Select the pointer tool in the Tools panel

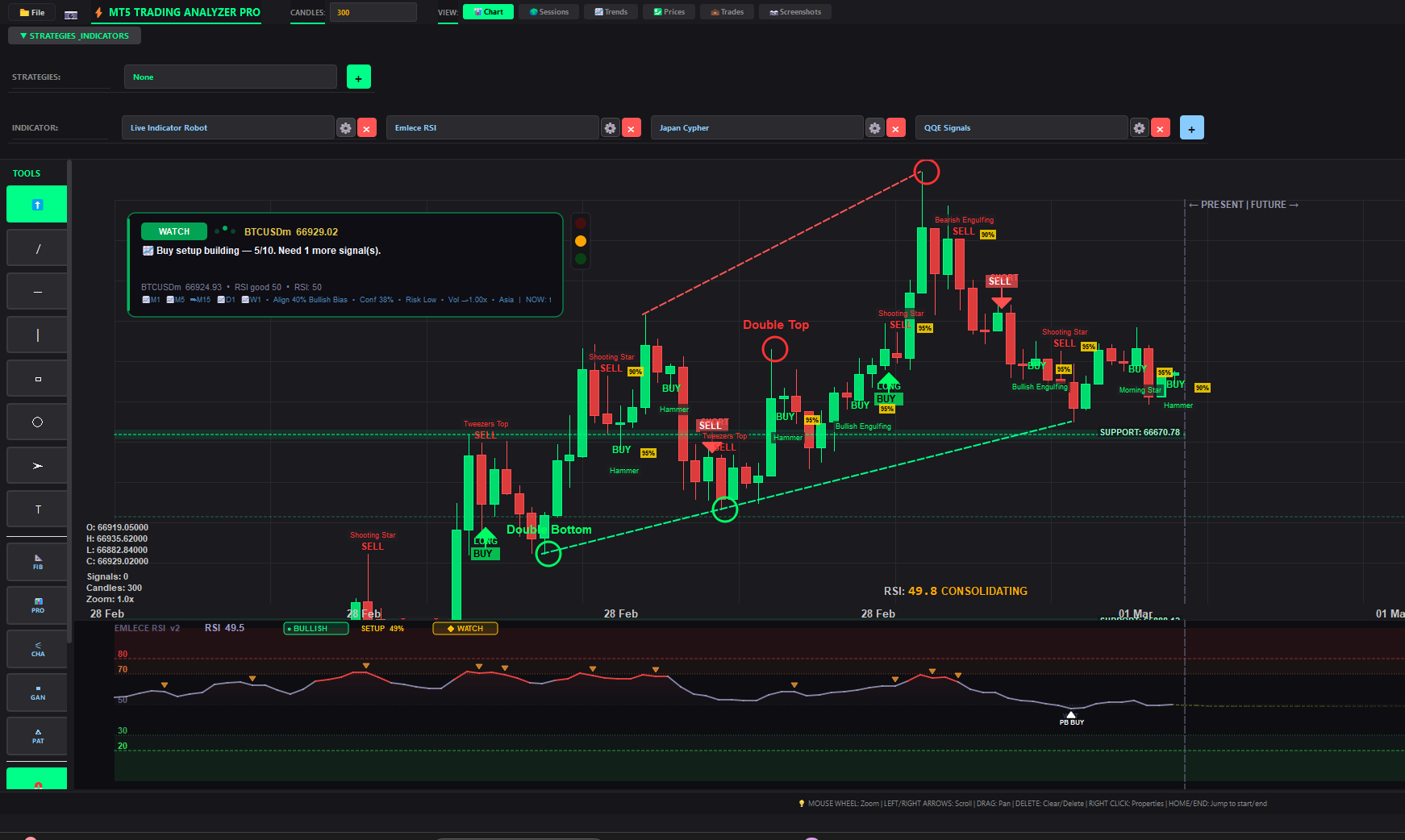click(36, 204)
